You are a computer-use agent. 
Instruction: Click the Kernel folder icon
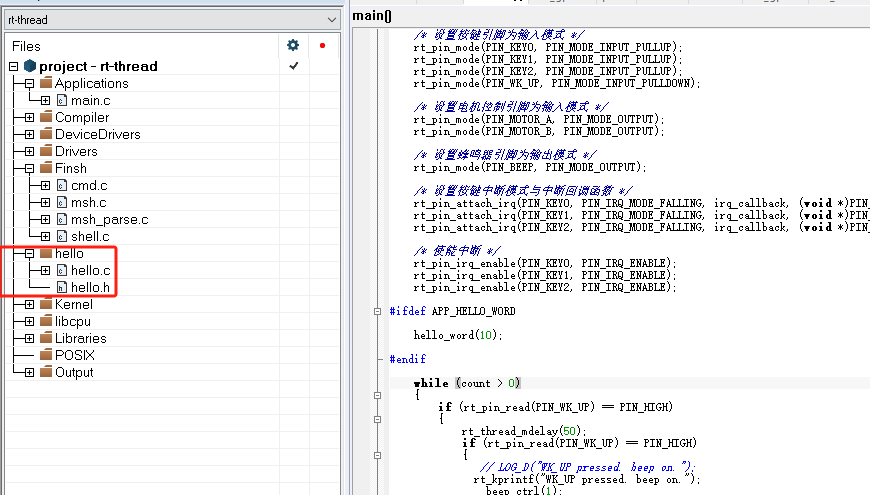pos(46,304)
